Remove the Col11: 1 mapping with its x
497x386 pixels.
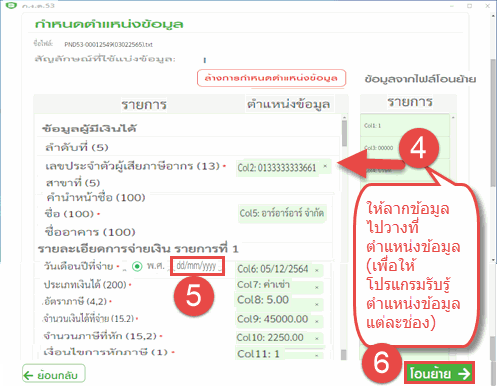(x=317, y=355)
